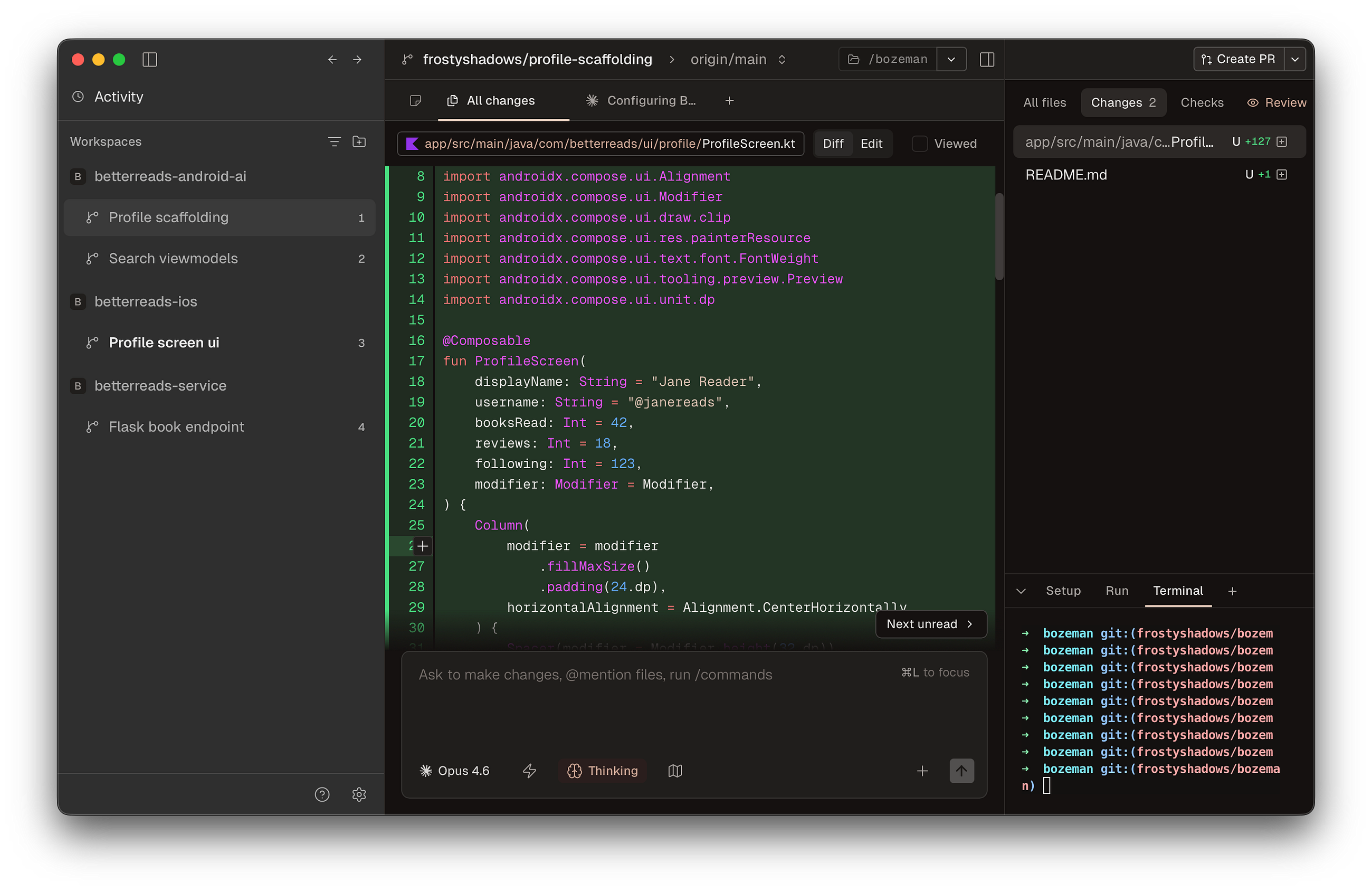Go back with the left arrow
This screenshot has width=1372, height=891.
tap(332, 60)
